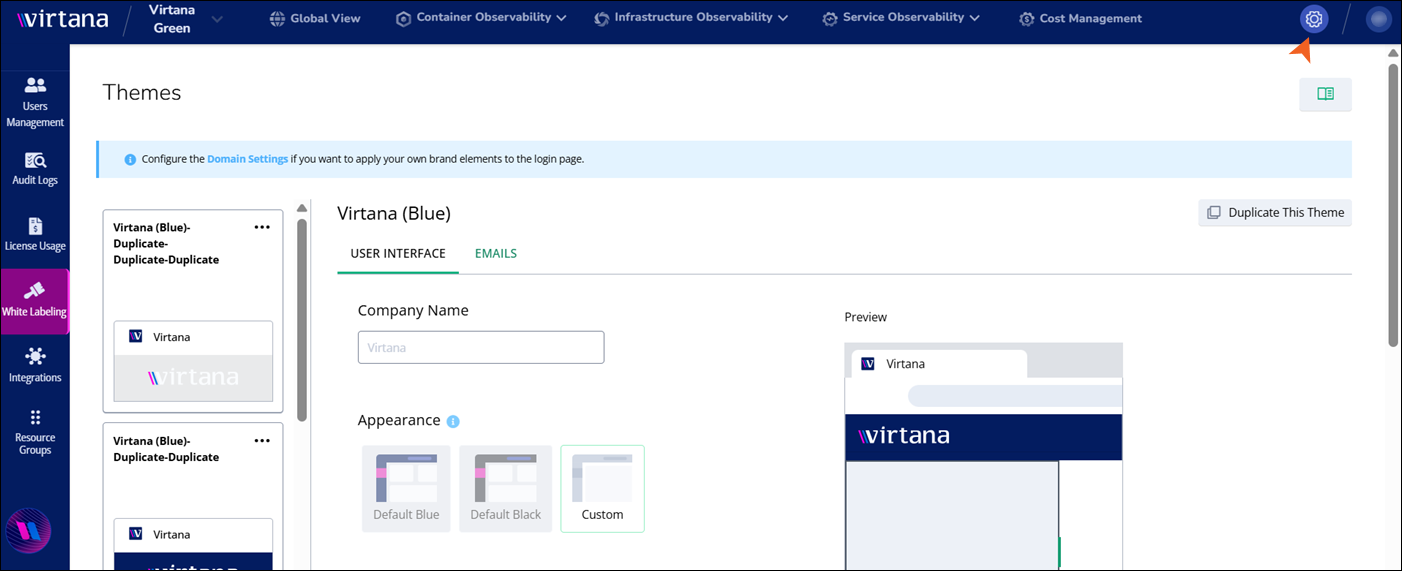Screen dimensions: 1402x571
Task: Open Users Management in sidebar
Action: coord(35,102)
